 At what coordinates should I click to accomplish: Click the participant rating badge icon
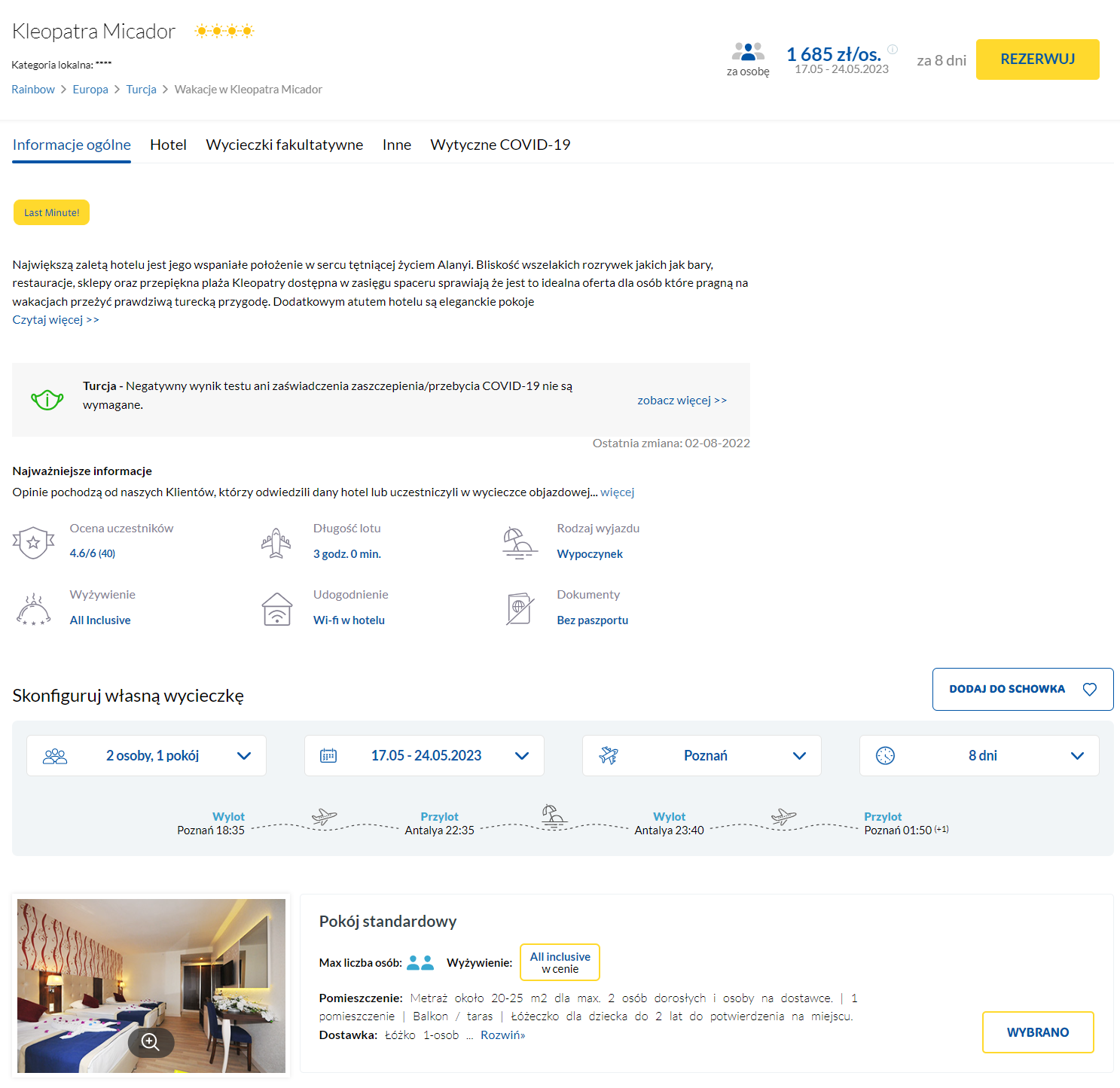point(33,542)
